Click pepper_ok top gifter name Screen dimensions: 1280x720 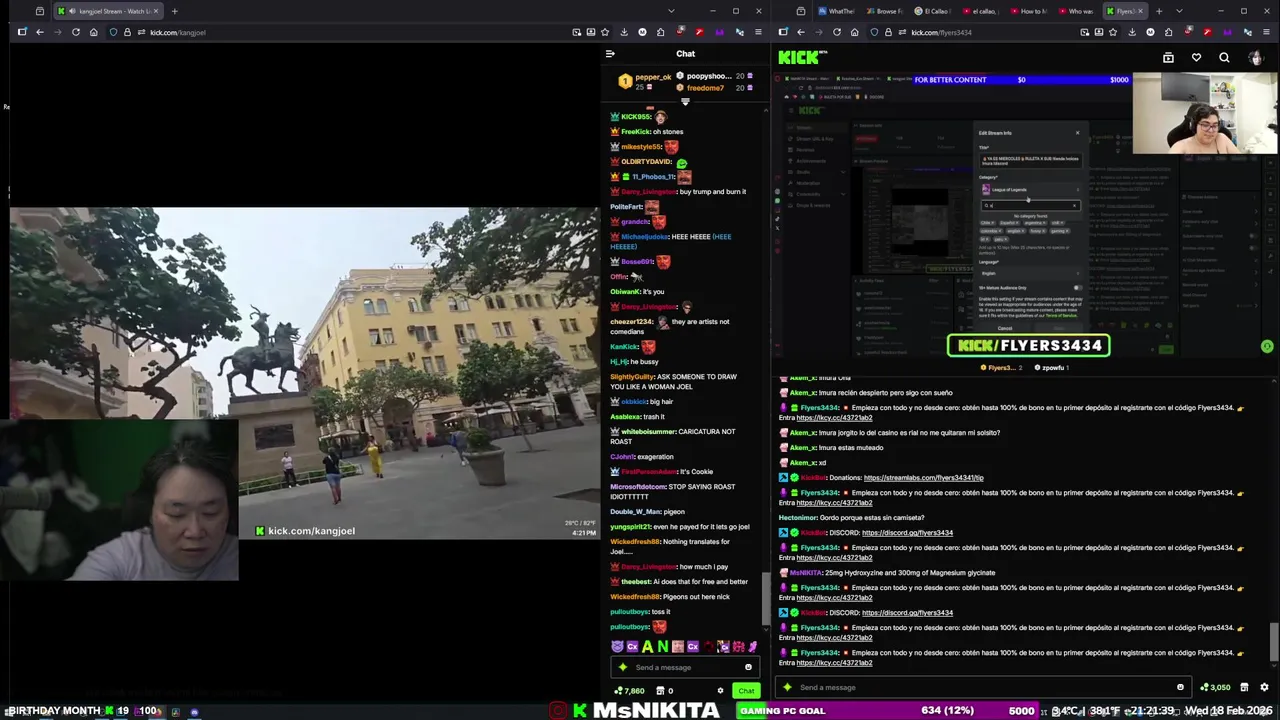[653, 76]
